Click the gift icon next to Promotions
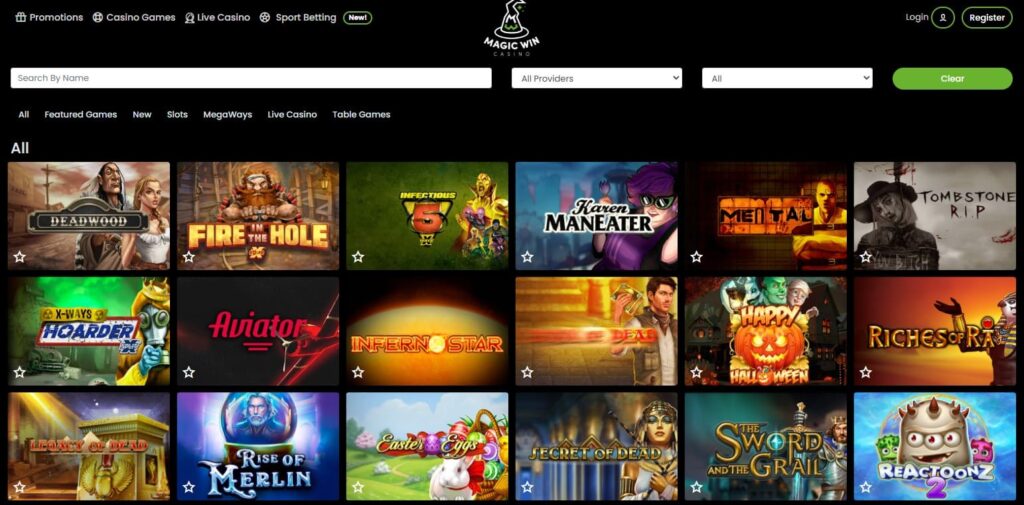This screenshot has width=1024, height=505. [21, 18]
